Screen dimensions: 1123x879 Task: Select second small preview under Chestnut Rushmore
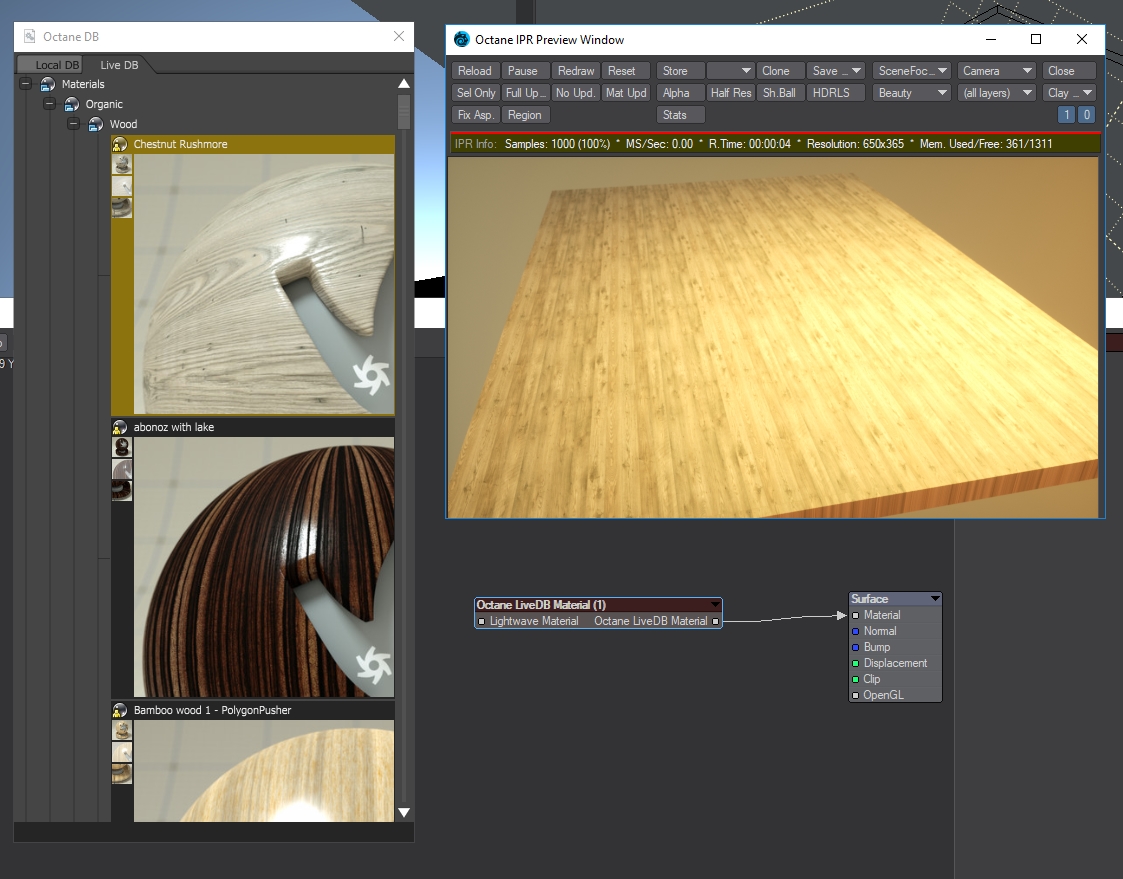pos(122,186)
